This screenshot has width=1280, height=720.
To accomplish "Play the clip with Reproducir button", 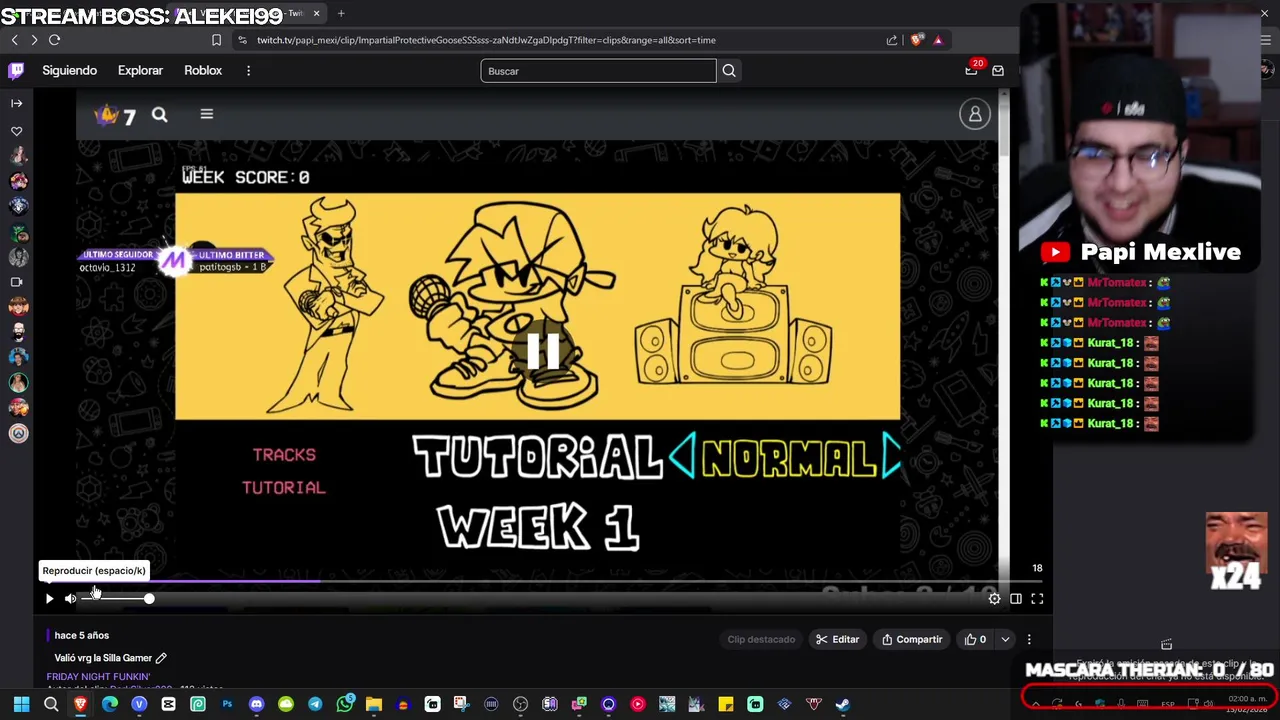I will coord(49,598).
